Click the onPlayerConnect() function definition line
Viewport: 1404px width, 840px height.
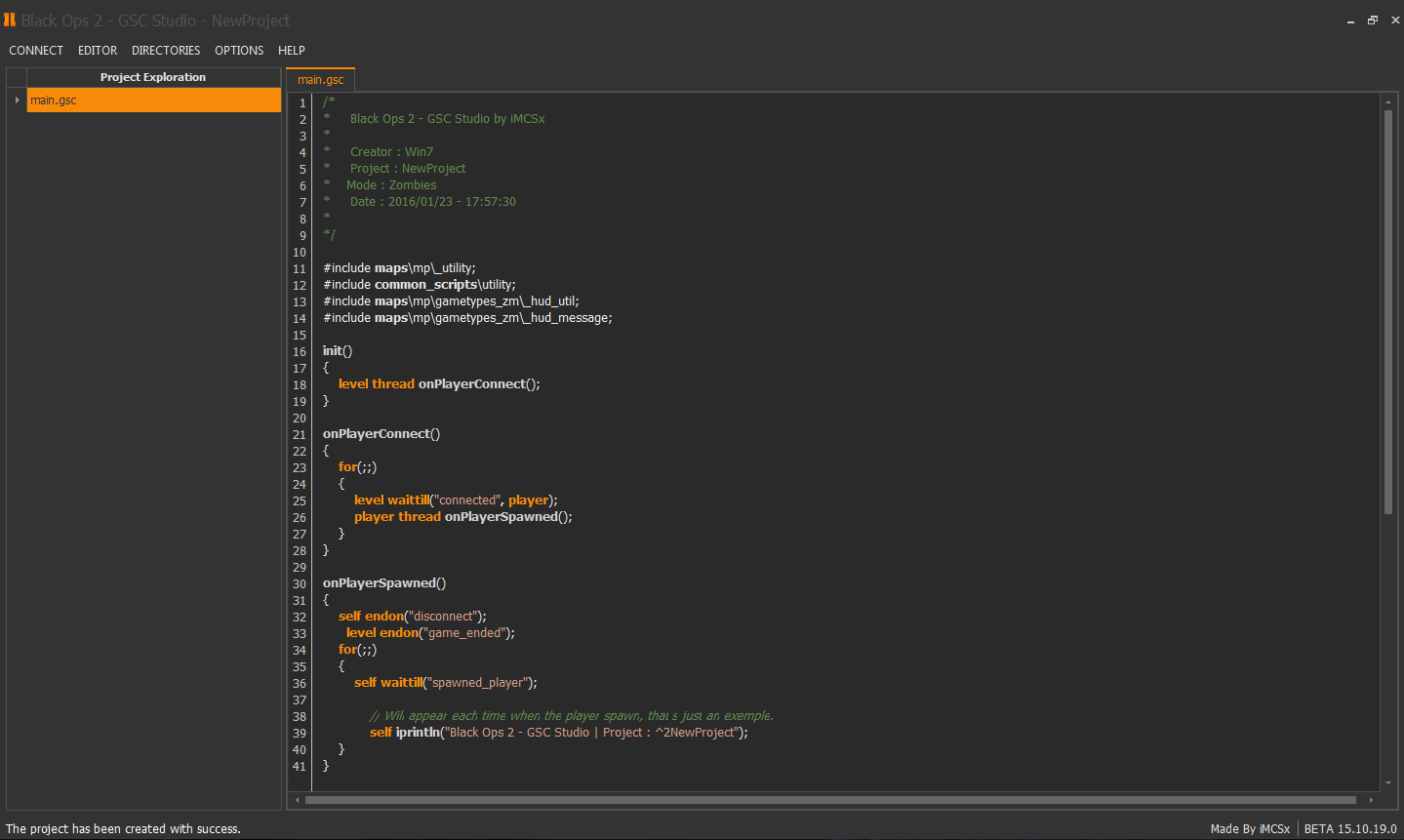(x=381, y=434)
